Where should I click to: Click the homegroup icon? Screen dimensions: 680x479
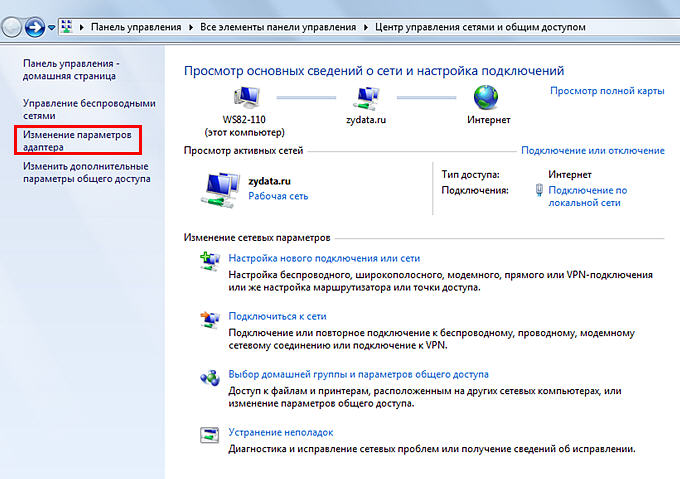[x=210, y=378]
